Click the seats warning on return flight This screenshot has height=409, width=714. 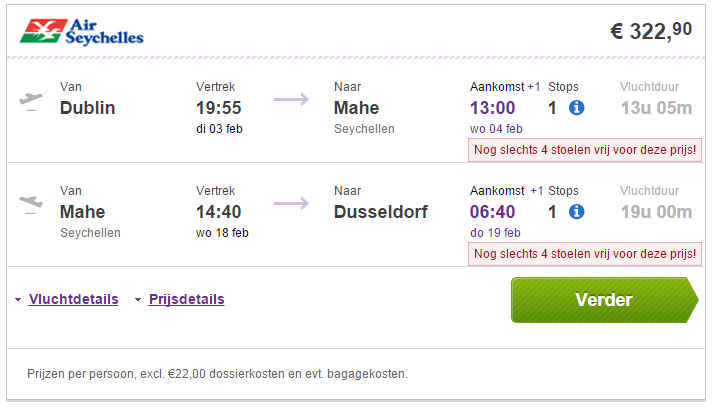point(585,254)
